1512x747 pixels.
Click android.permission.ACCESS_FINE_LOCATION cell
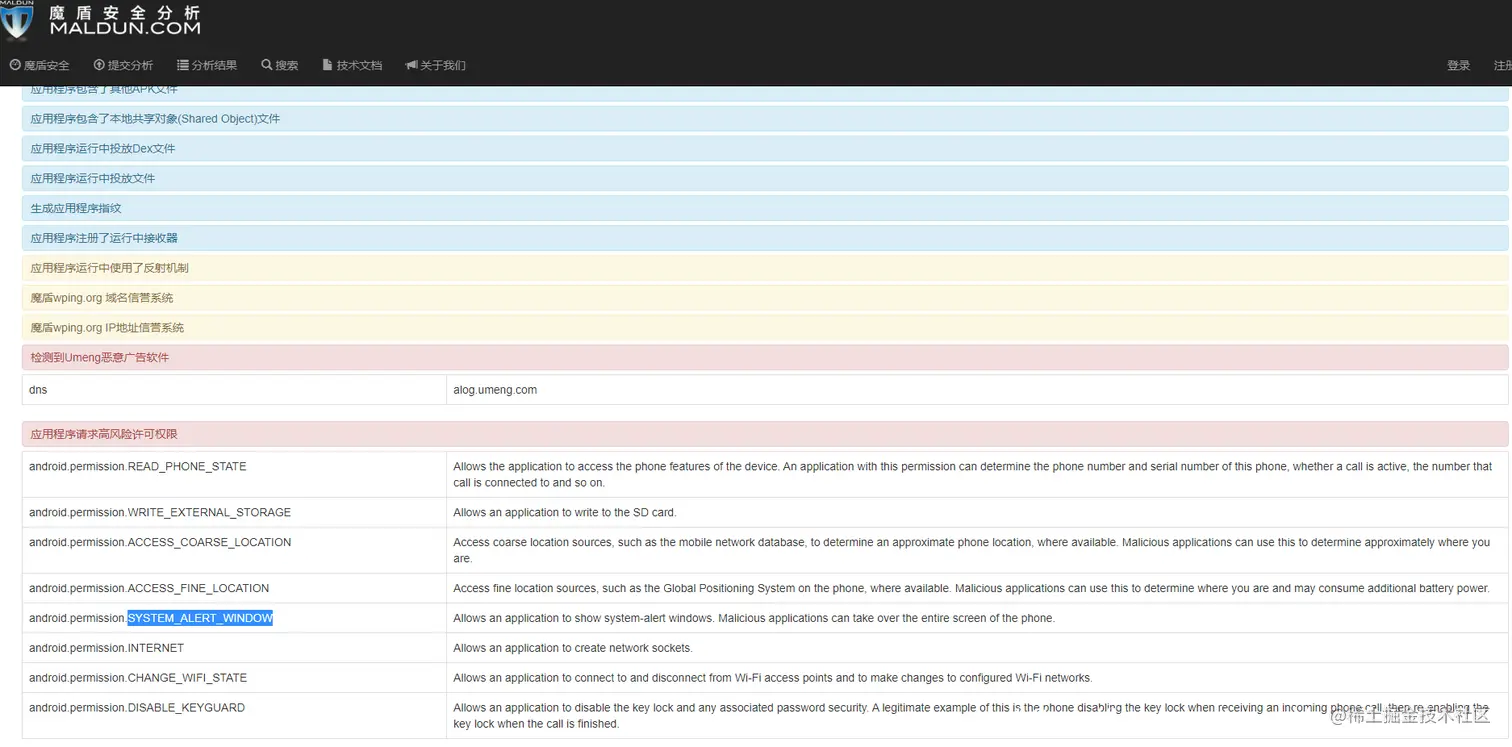coord(234,589)
